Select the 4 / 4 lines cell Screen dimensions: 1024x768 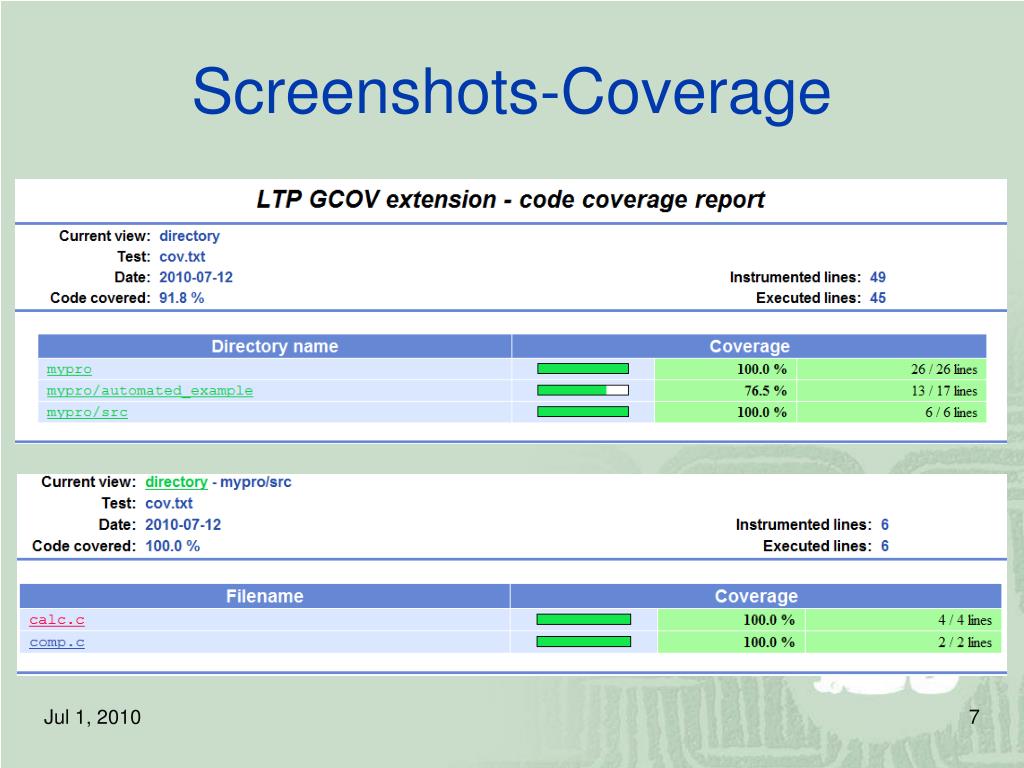click(x=903, y=620)
